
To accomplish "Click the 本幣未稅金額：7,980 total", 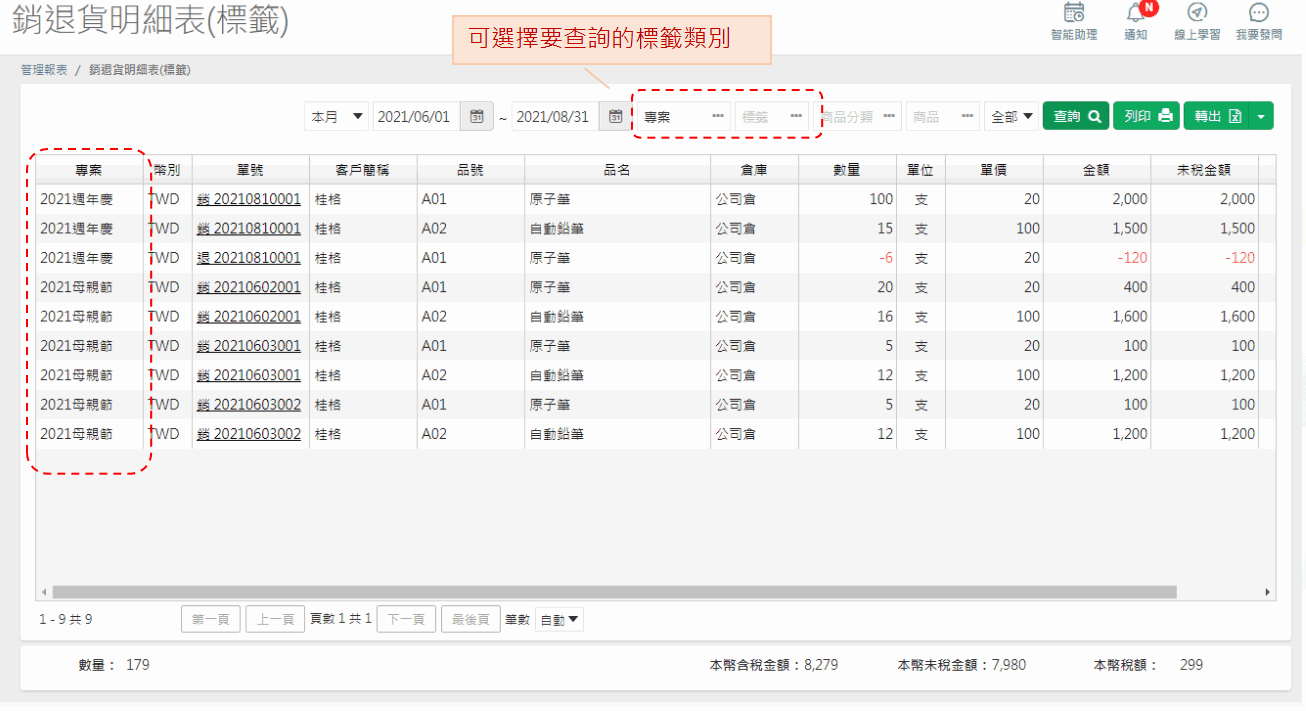I will point(961,664).
